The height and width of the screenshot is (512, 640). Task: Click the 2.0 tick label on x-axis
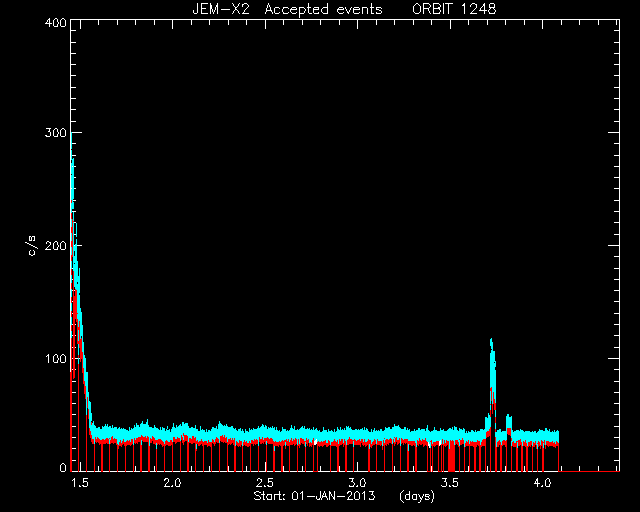pyautogui.click(x=172, y=483)
